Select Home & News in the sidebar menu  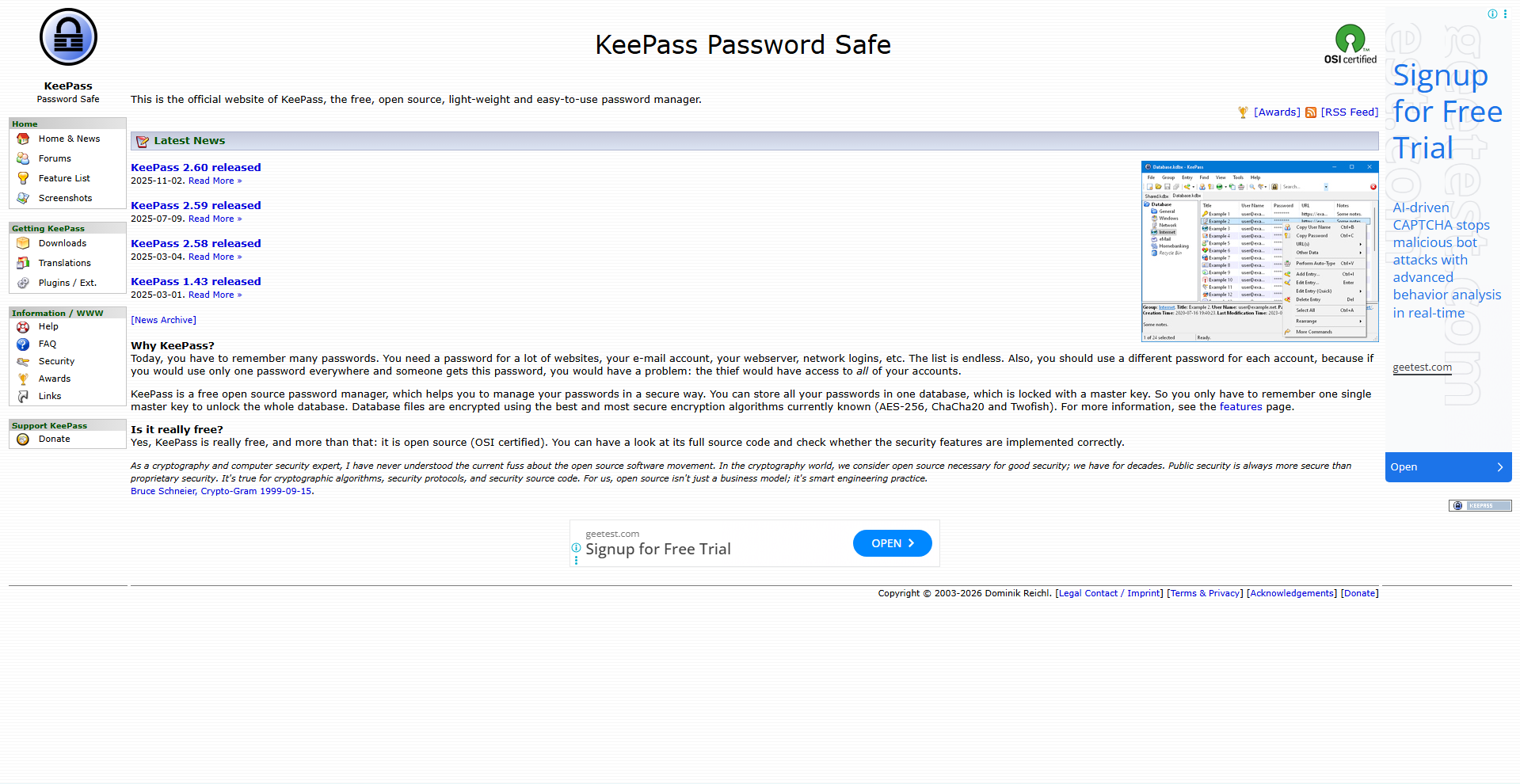click(x=69, y=139)
